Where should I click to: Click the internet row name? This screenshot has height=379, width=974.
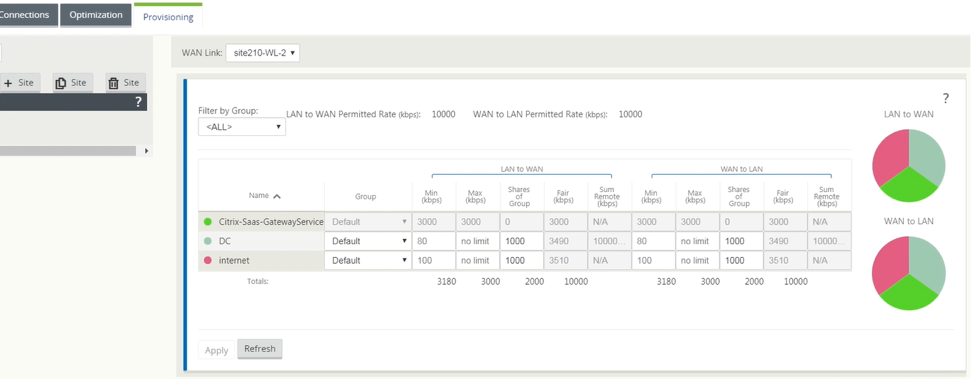[x=234, y=260]
